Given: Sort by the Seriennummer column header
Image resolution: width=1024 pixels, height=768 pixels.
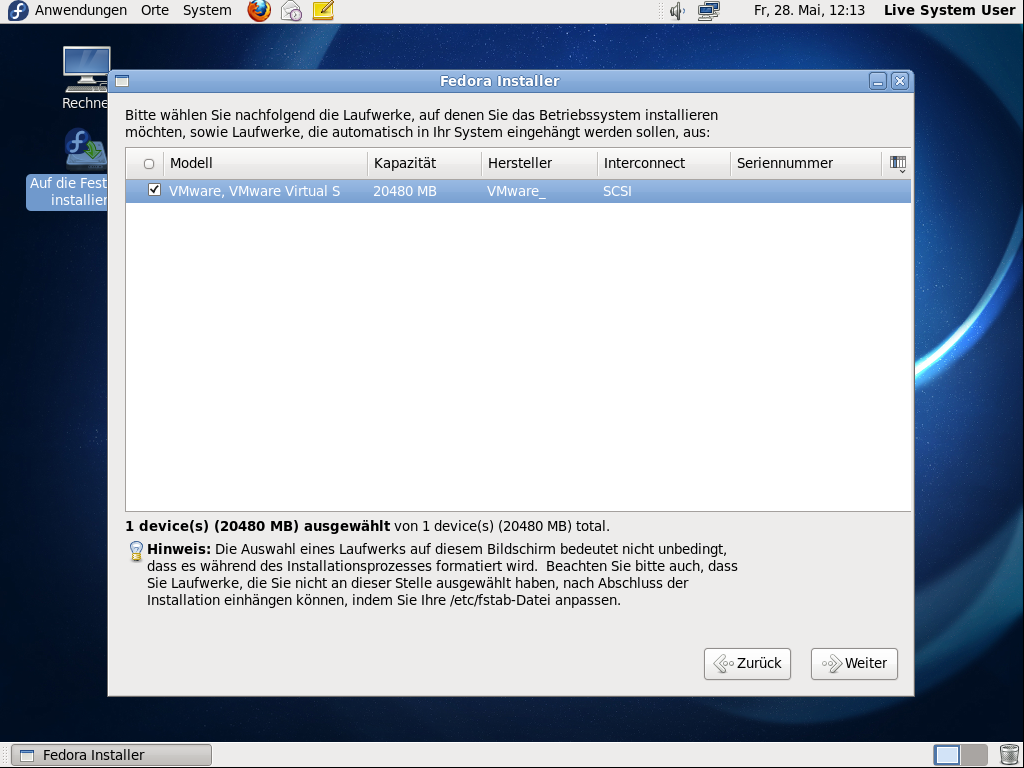Looking at the screenshot, I should (x=806, y=163).
